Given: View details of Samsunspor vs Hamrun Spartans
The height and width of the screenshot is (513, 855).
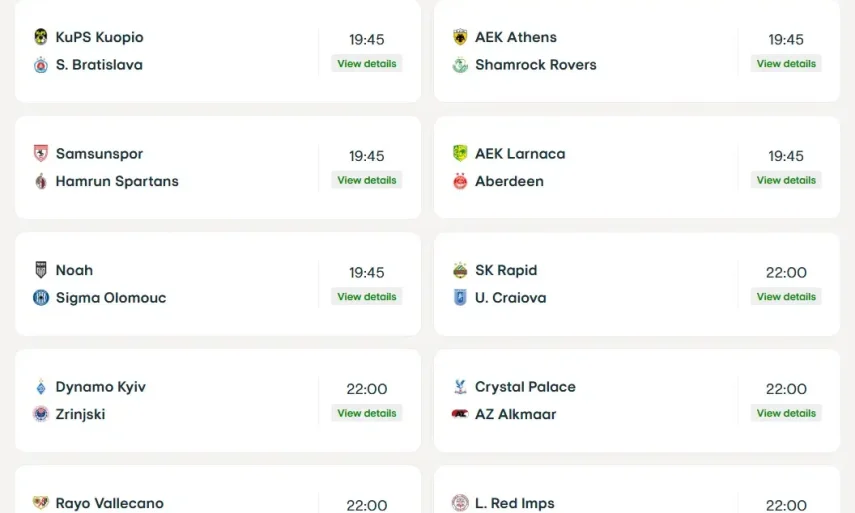Looking at the screenshot, I should tap(367, 181).
